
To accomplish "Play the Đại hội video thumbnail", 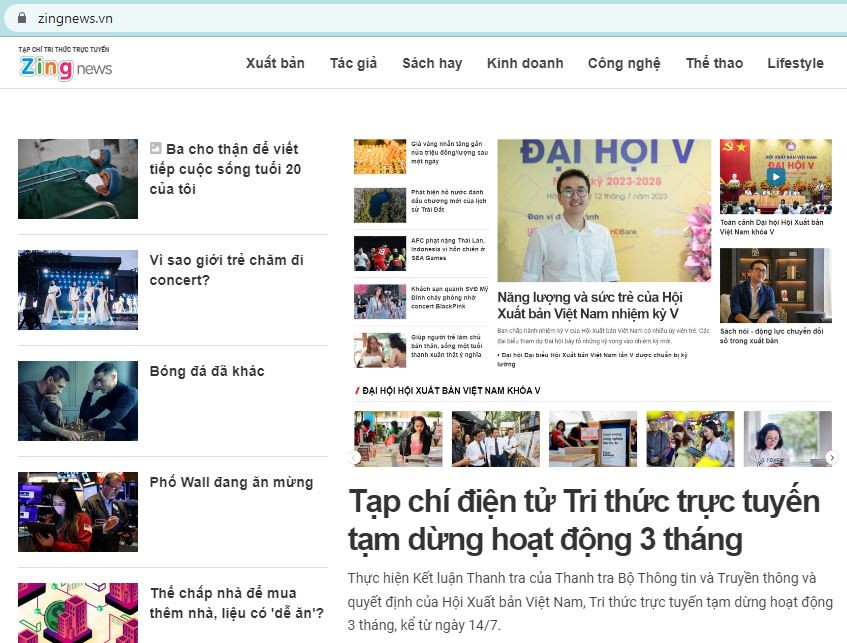I will click(x=775, y=177).
